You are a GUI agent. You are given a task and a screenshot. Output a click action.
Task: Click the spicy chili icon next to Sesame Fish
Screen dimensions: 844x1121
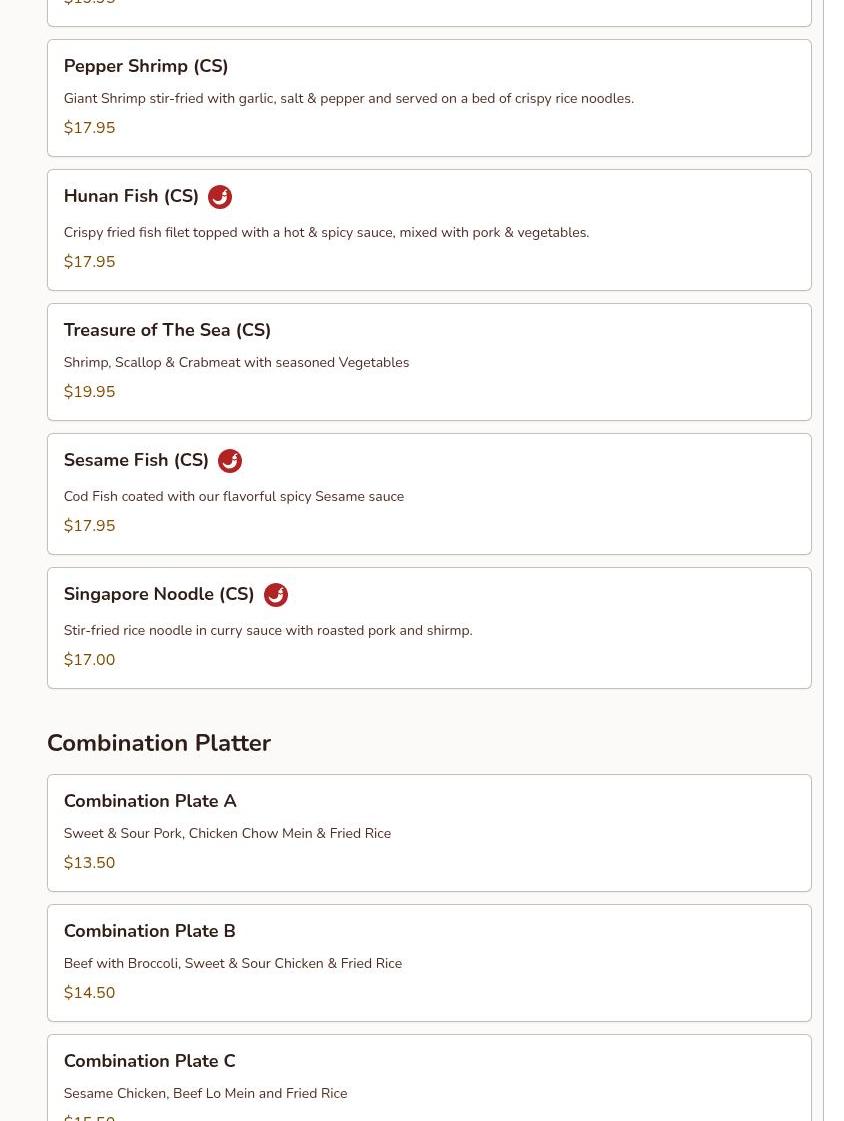coord(230,461)
